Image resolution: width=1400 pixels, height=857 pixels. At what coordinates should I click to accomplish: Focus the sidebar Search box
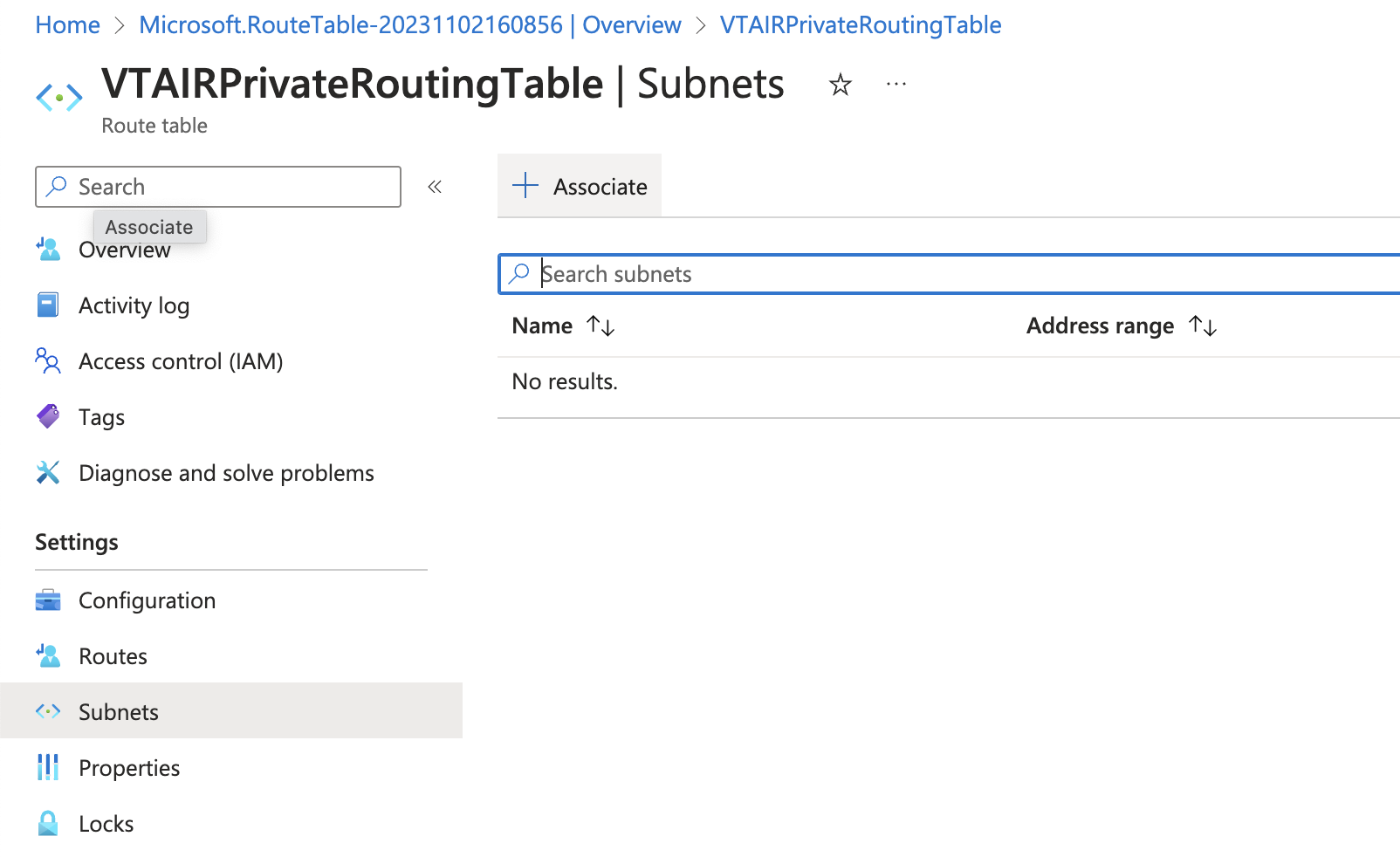point(218,187)
